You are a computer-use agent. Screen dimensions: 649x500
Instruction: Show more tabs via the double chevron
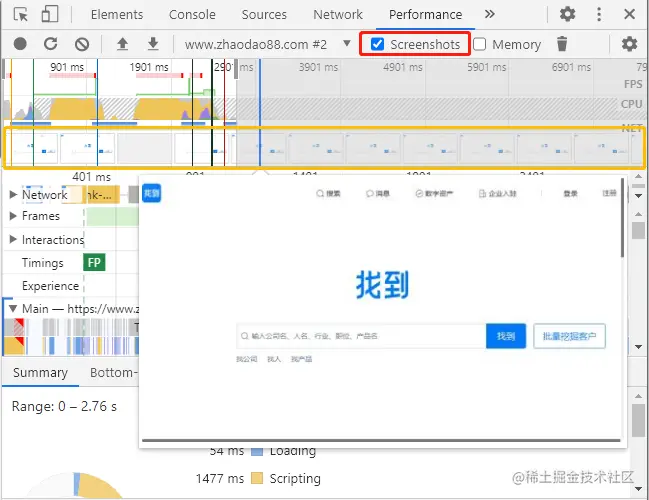[x=489, y=14]
